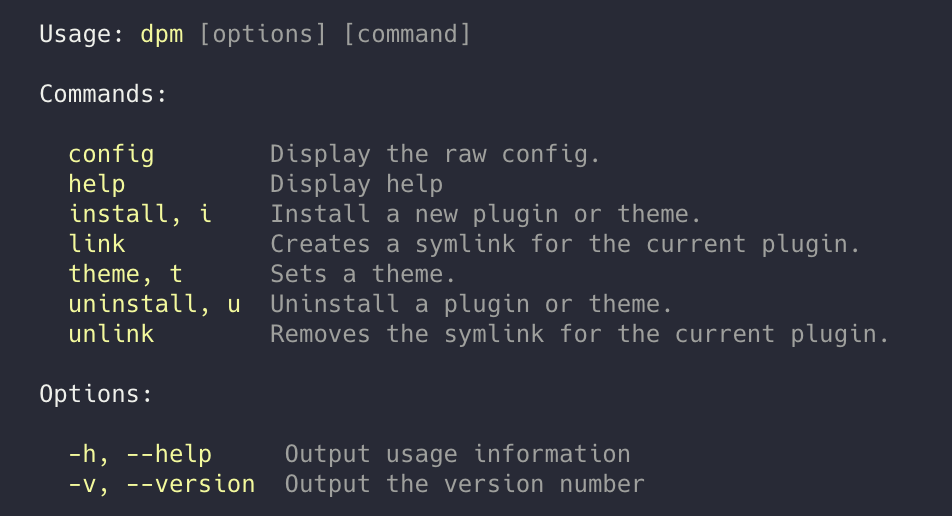The width and height of the screenshot is (952, 516).
Task: Click the 'Options:' heading
Action: pos(96,394)
